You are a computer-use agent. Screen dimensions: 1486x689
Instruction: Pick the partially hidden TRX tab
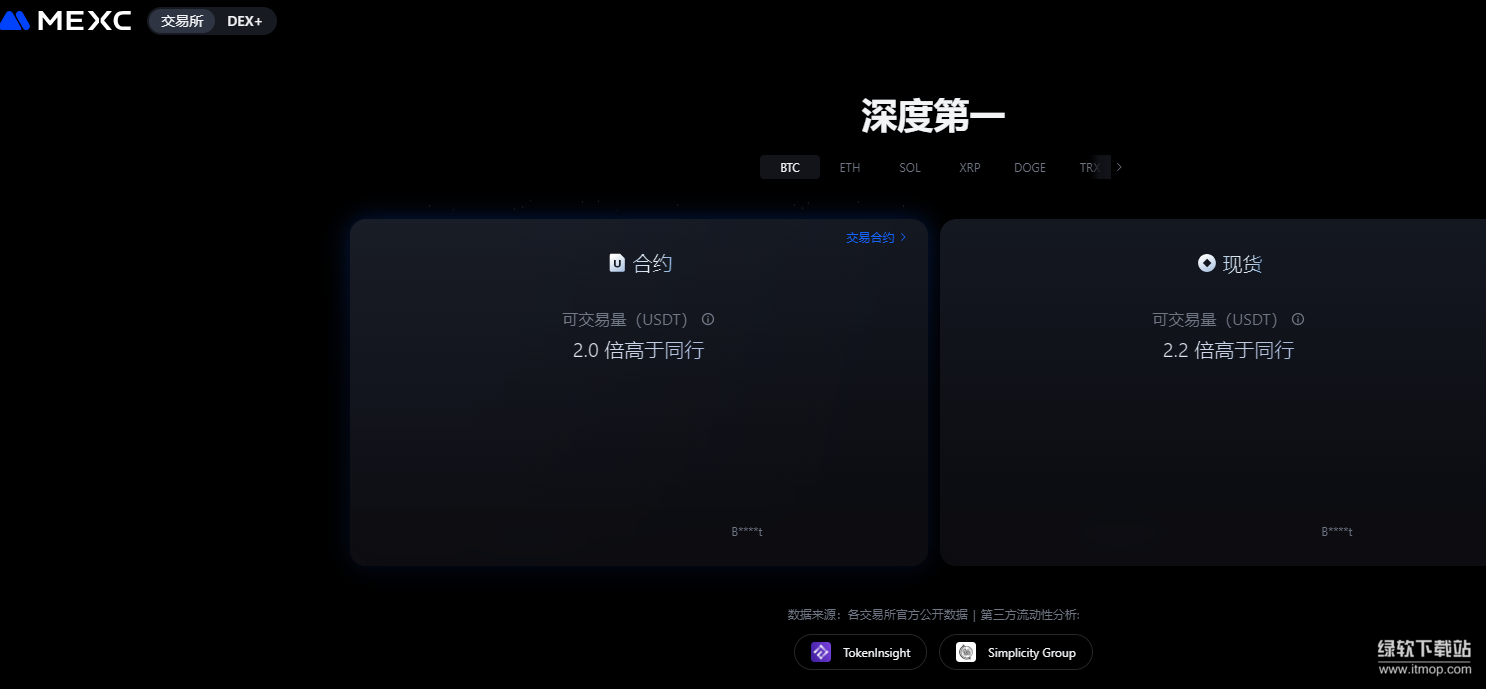(x=1088, y=167)
